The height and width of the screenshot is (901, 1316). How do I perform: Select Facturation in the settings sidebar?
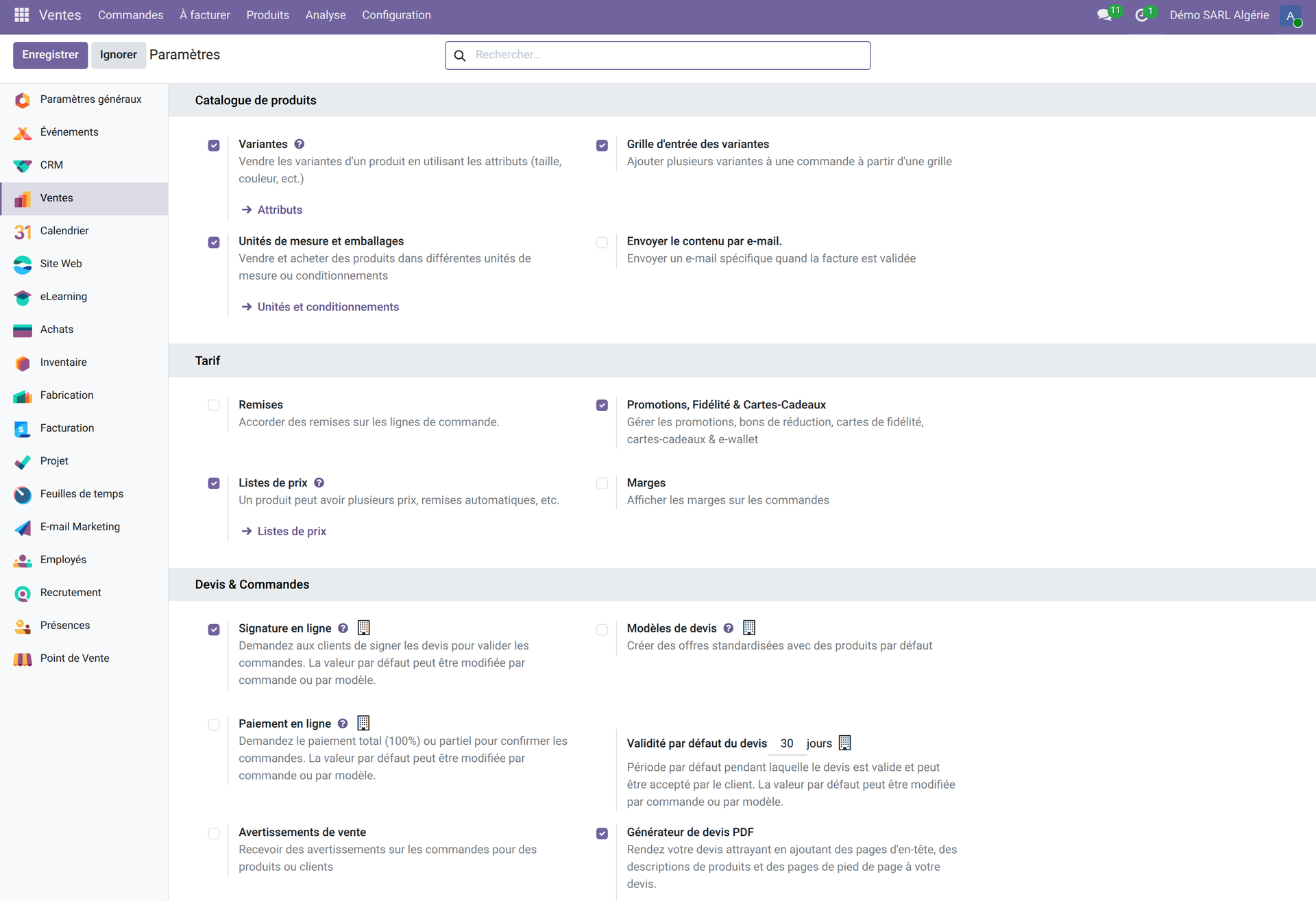[x=84, y=428]
